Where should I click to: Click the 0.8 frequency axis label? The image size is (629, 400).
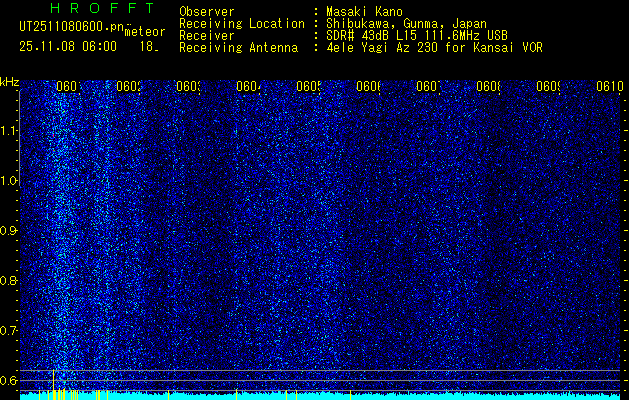pyautogui.click(x=9, y=281)
